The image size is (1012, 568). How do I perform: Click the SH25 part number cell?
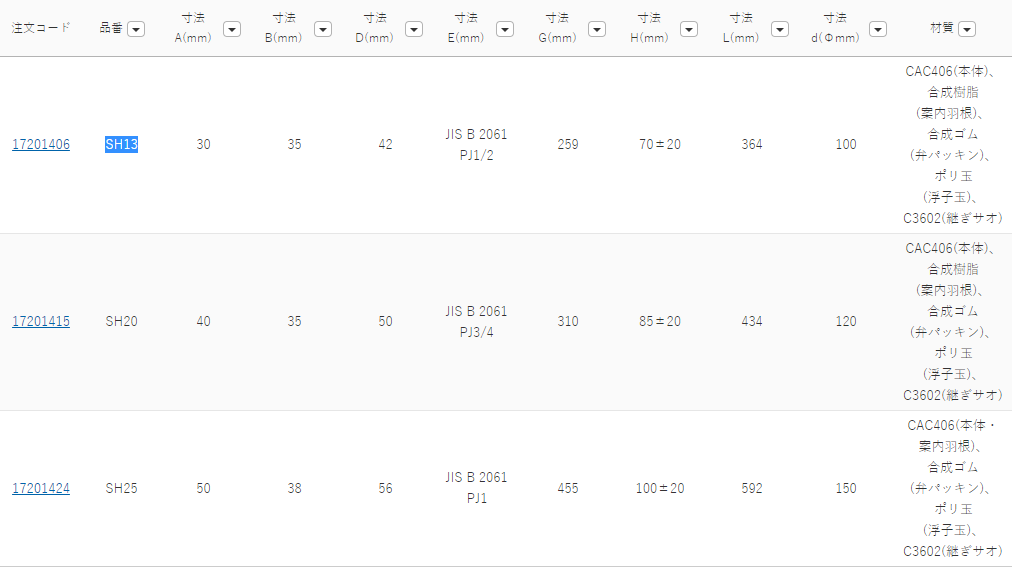[x=121, y=489]
